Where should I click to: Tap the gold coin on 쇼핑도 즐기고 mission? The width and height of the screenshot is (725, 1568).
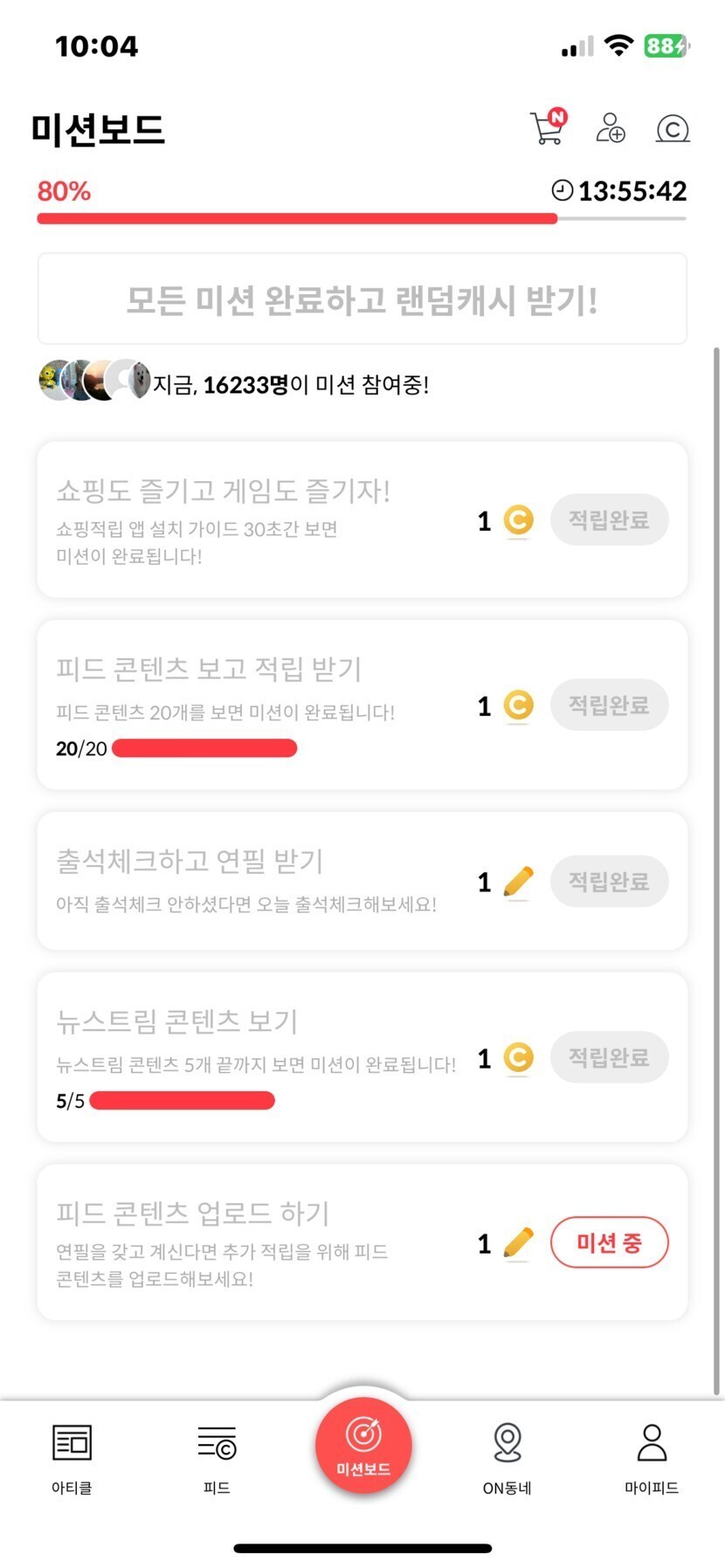[x=518, y=520]
